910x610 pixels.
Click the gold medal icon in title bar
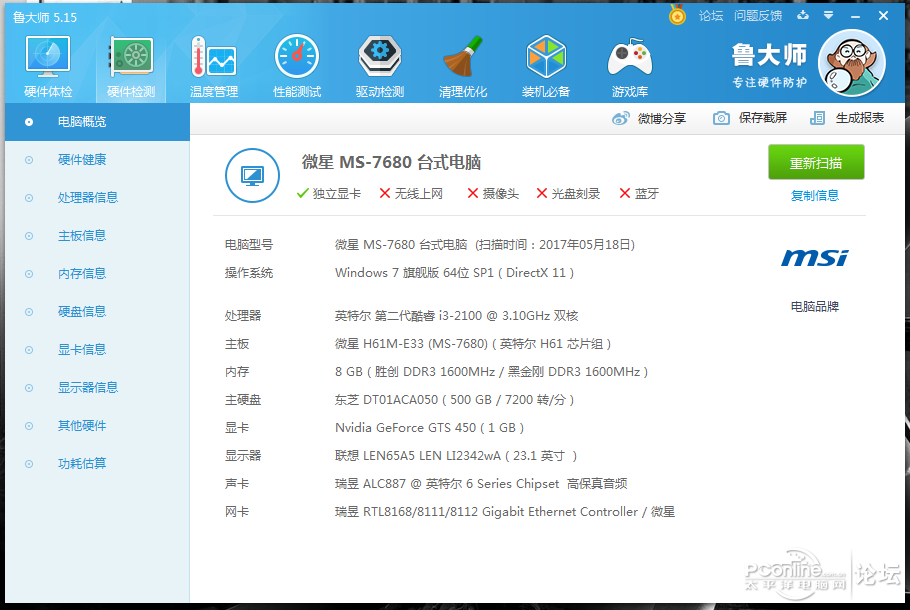point(677,15)
